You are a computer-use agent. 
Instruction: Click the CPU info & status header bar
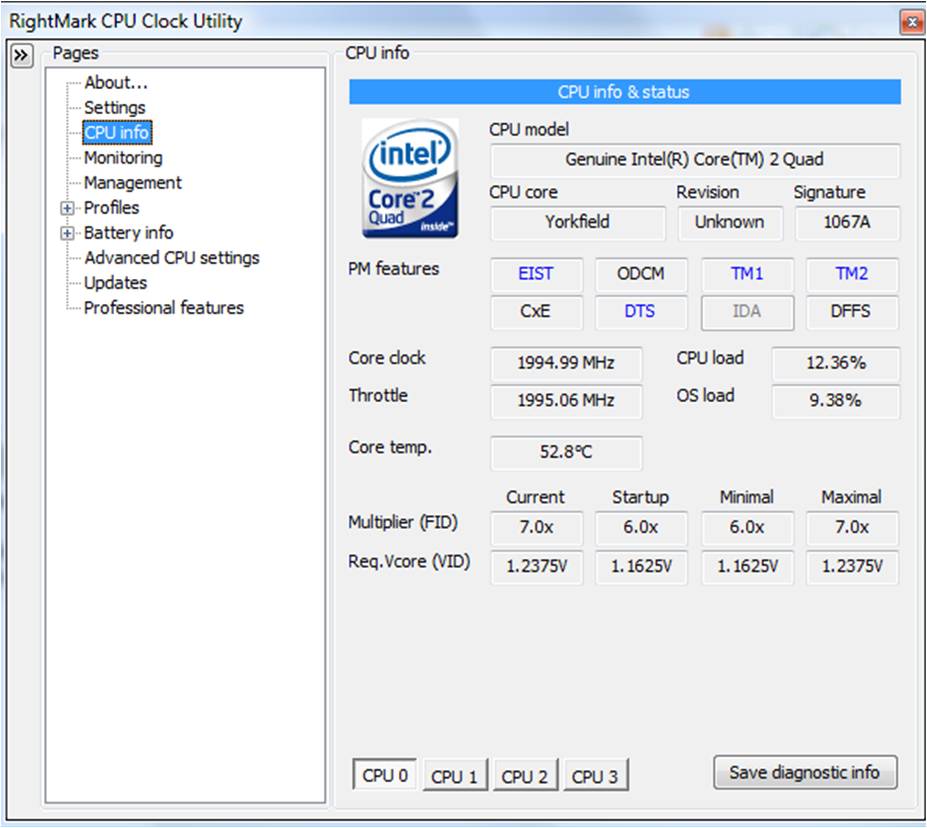click(x=624, y=92)
